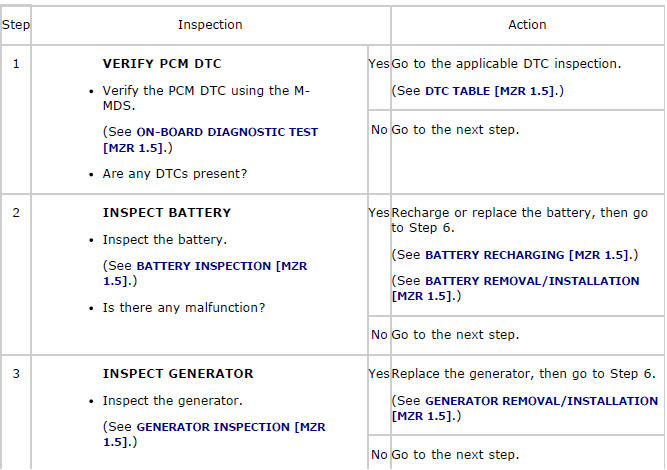Screen dimensions: 667x470
Task: Click the INSPECT GENERATOR heading
Action: tap(178, 373)
